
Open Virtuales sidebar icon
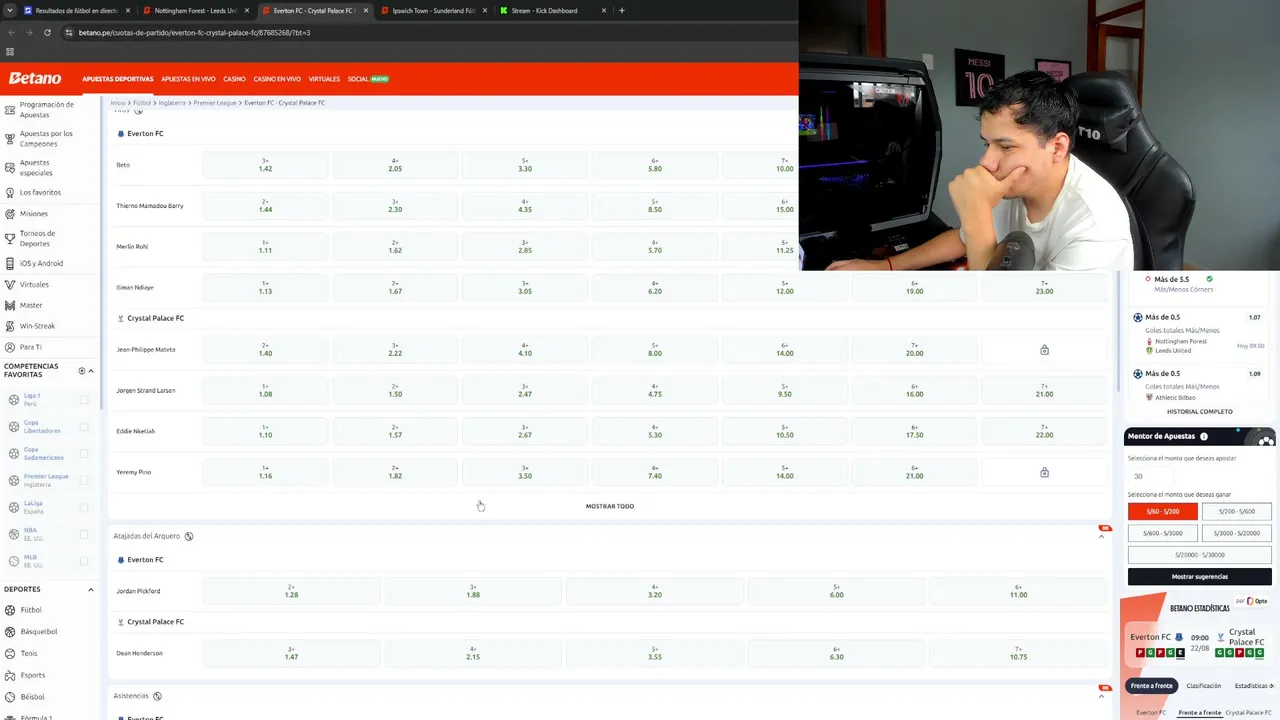pyautogui.click(x=10, y=284)
